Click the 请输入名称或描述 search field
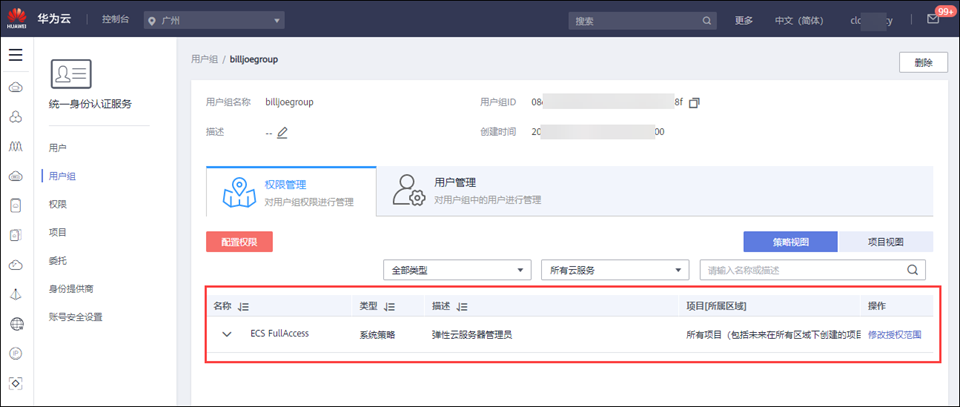Viewport: 960px width, 407px height. pyautogui.click(x=812, y=270)
